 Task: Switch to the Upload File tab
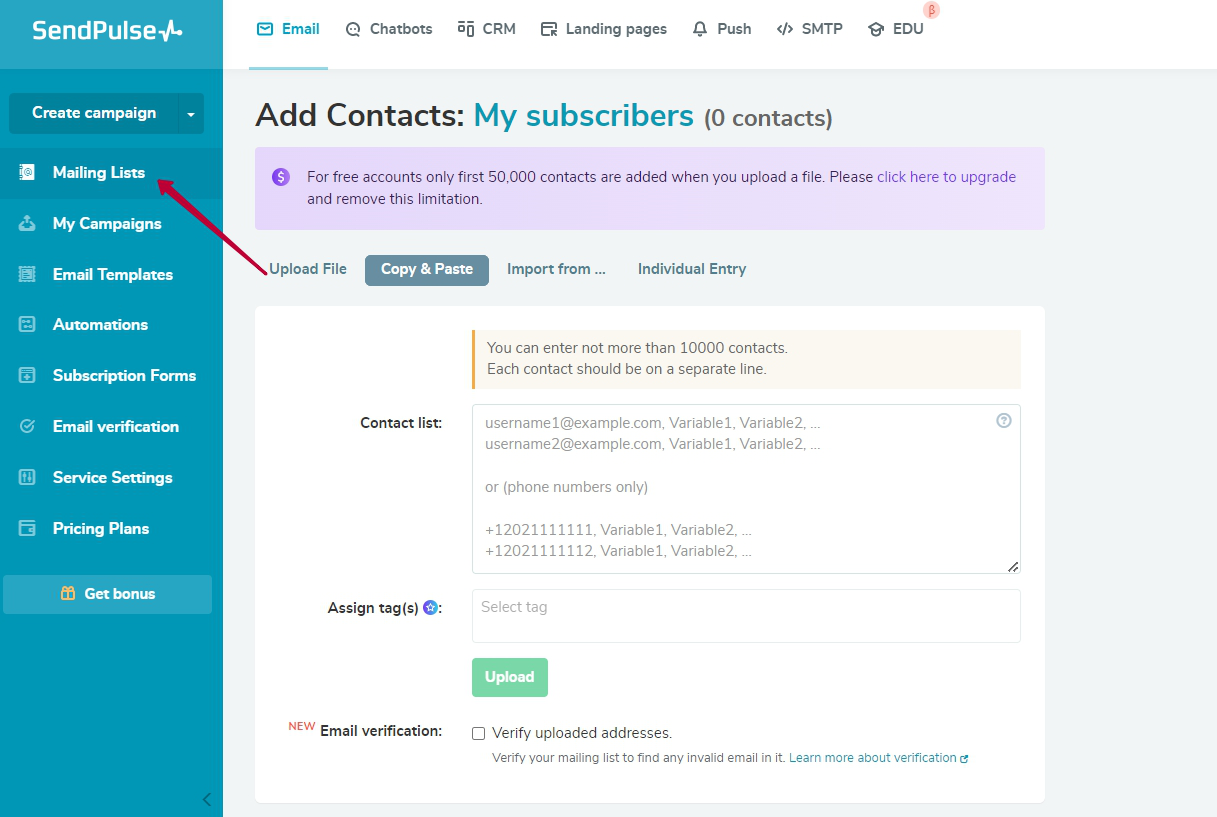tap(308, 269)
